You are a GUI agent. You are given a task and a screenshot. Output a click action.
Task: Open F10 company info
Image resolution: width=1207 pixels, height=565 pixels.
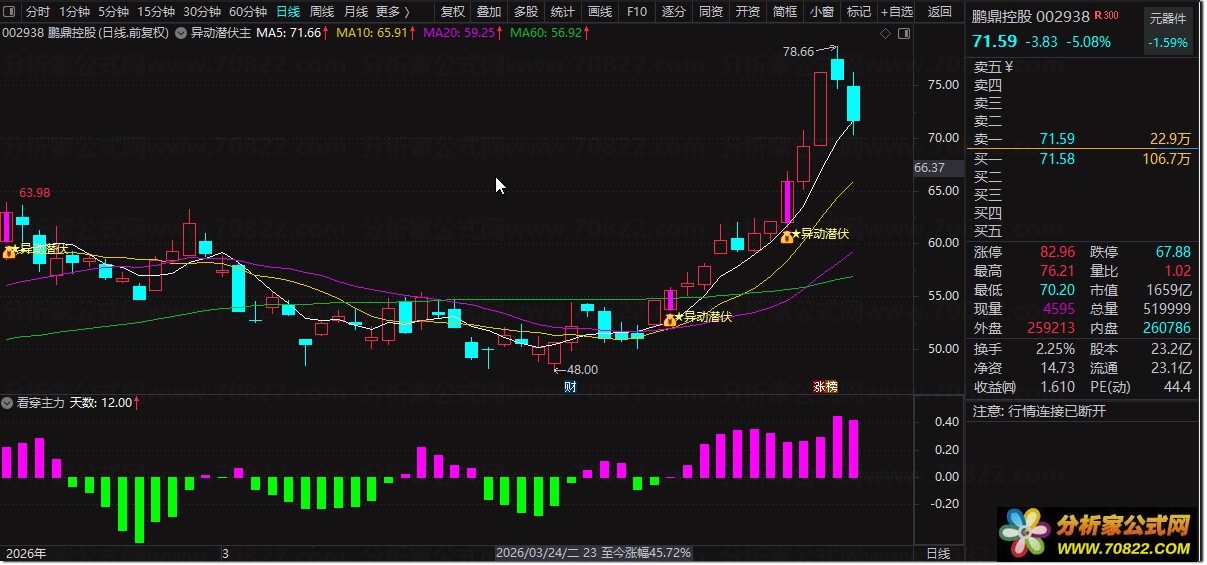click(637, 12)
